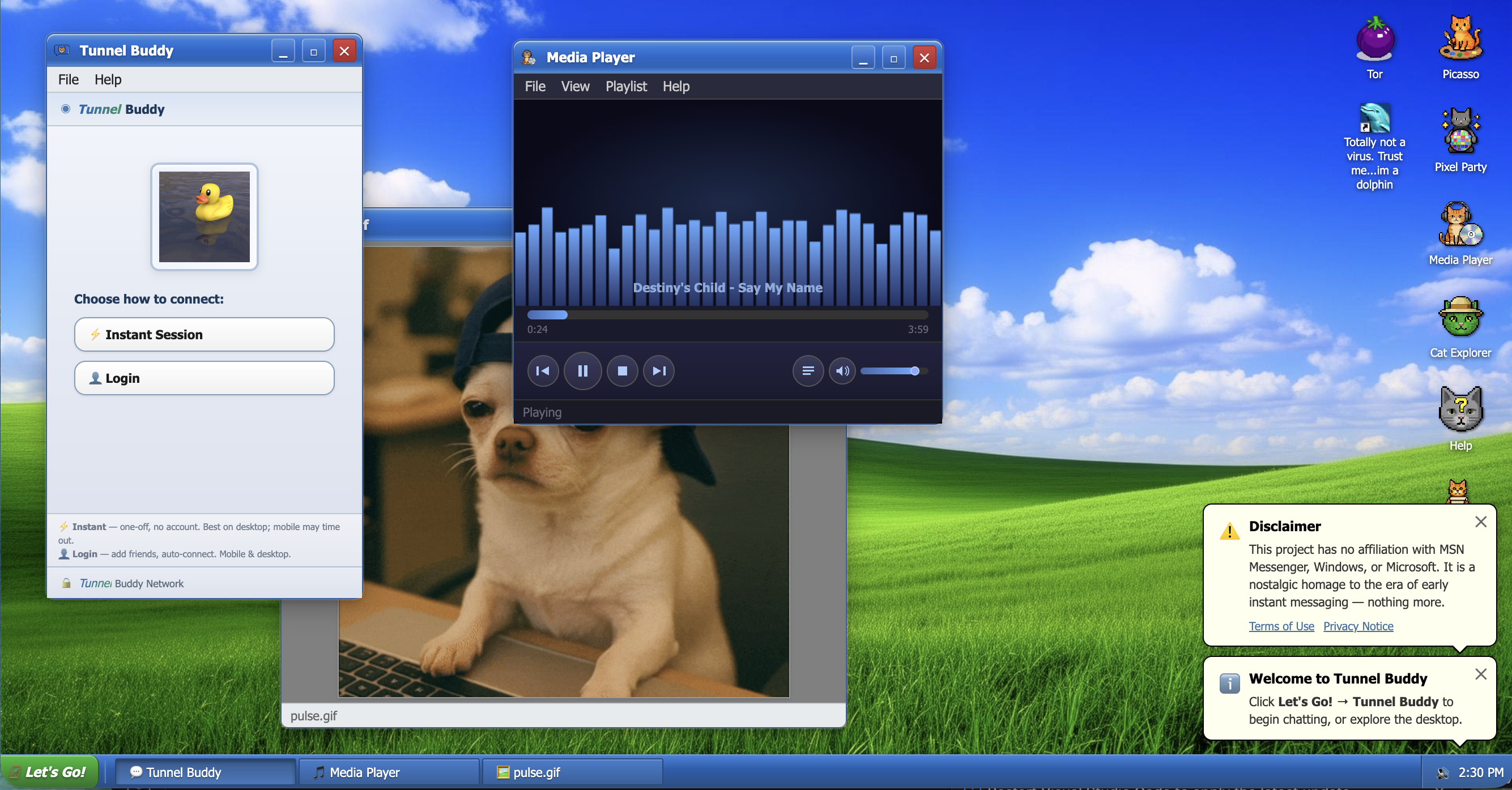Close the Tunnel Buddy window
This screenshot has height=790, width=1512.
click(344, 51)
